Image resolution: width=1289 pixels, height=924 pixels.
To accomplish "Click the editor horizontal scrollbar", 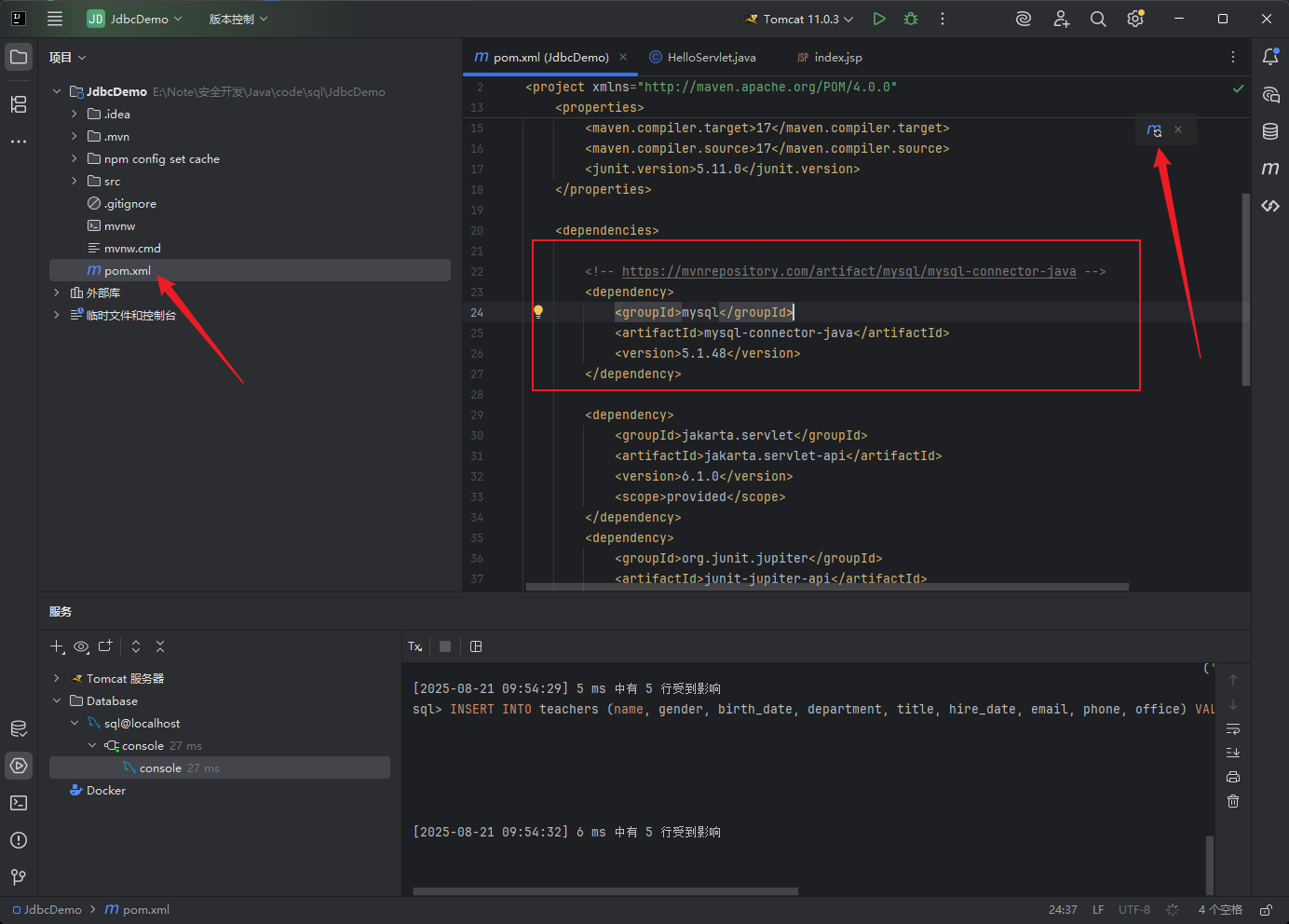I will tap(827, 587).
